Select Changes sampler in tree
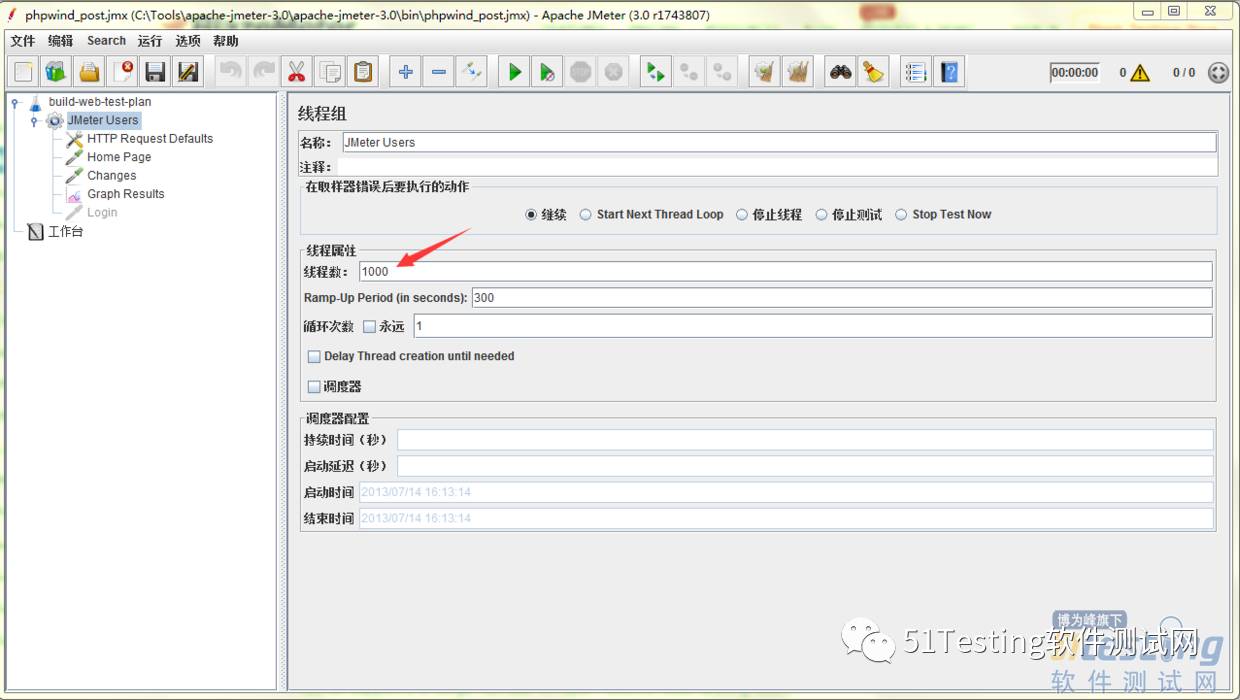Screen dimensions: 1240x700 111,175
